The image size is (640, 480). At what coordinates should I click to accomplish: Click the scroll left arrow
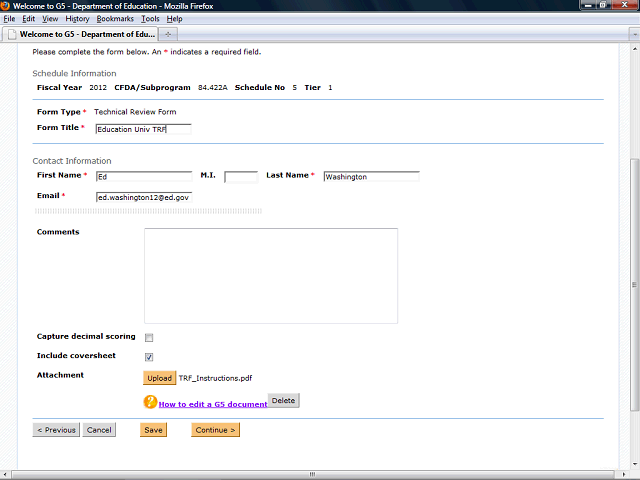[x=4, y=475]
